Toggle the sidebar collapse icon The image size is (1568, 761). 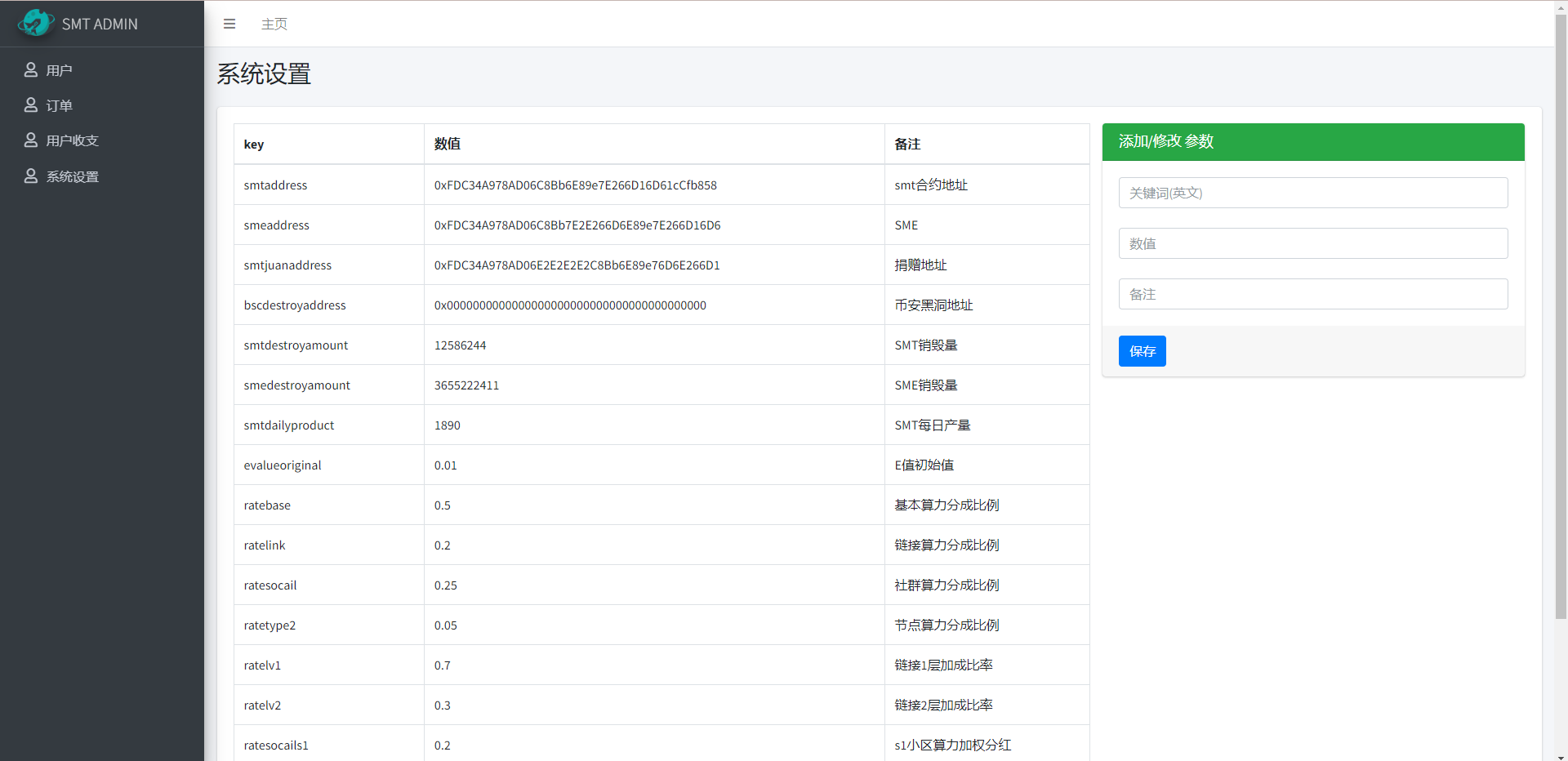tap(229, 24)
